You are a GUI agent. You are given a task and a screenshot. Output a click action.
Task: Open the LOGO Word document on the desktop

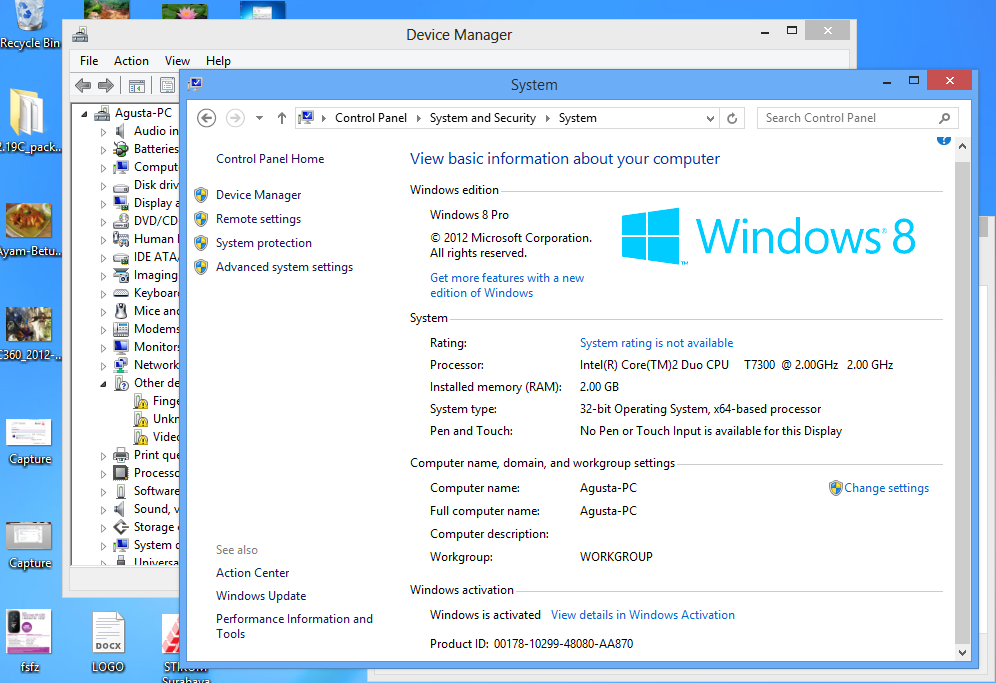click(107, 632)
